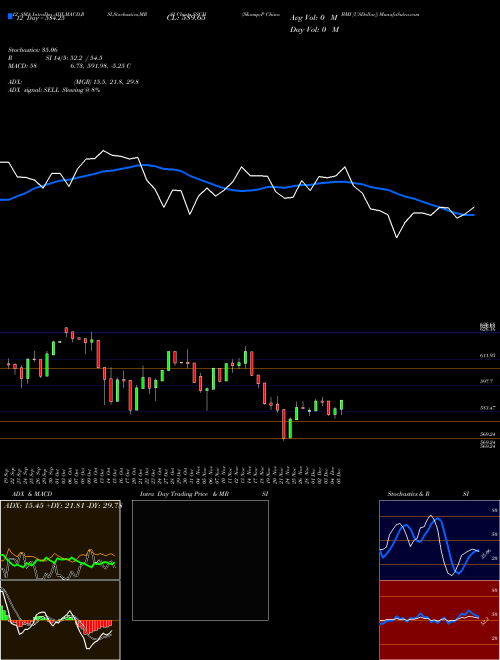Open the empty intraday trading price panel
500x660 pixels.
click(200, 560)
